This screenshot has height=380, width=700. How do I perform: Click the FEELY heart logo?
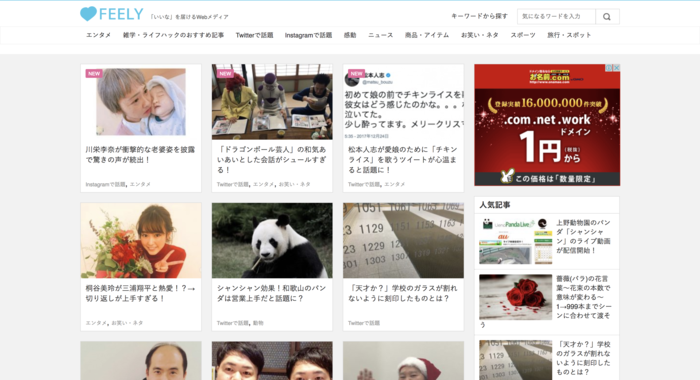(x=112, y=14)
